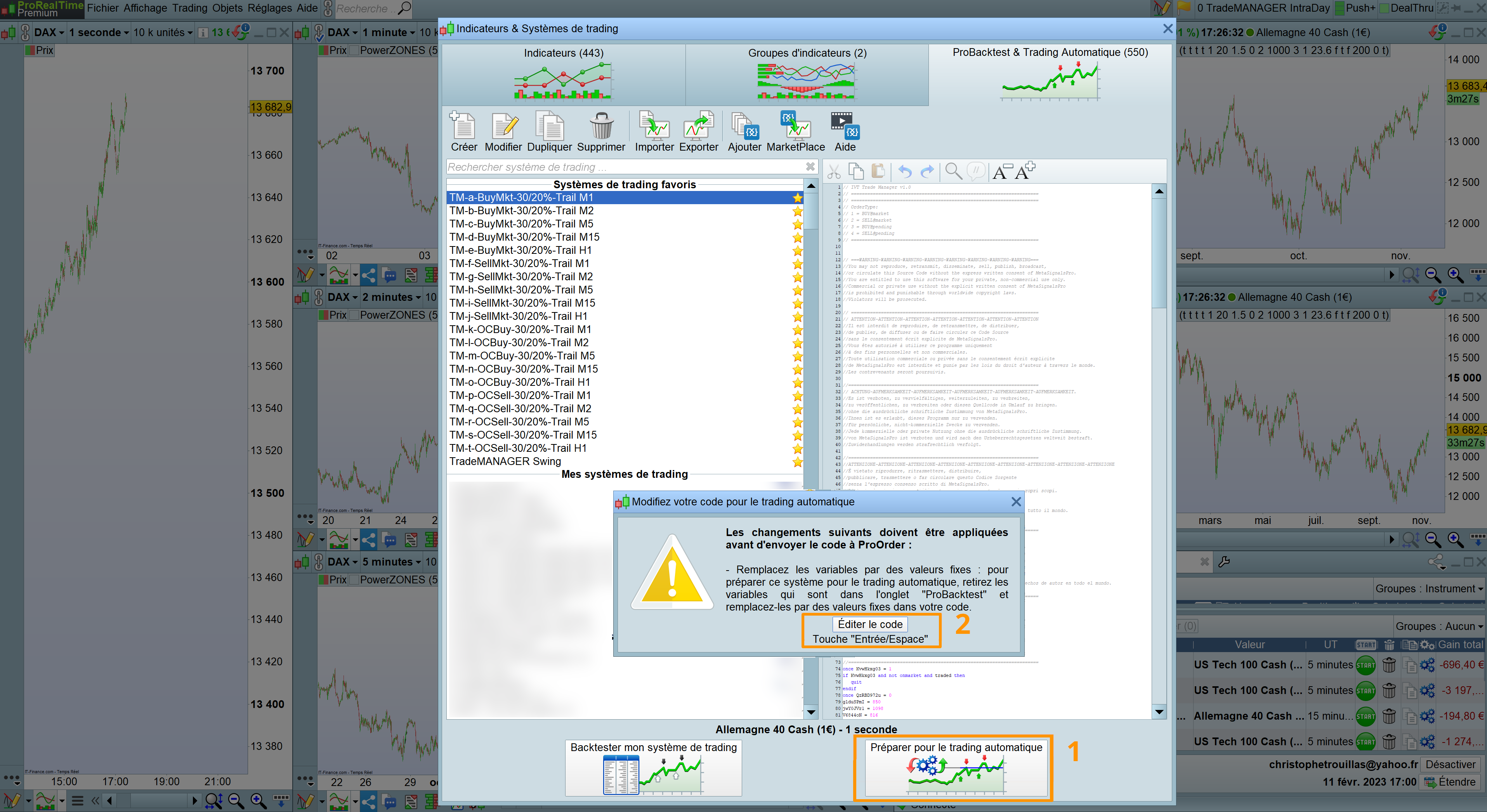Click the Dupliquer duplicate icon
The height and width of the screenshot is (812, 1487).
click(x=549, y=132)
